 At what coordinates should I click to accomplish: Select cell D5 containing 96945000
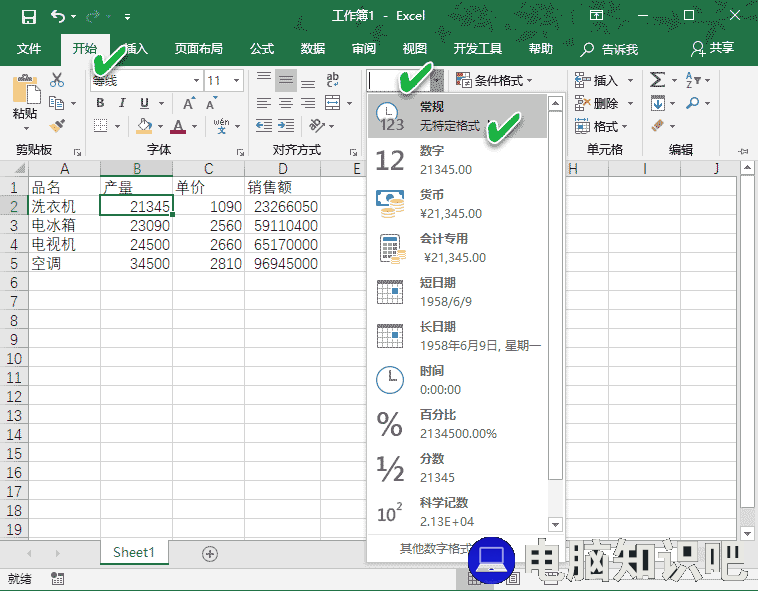click(282, 263)
